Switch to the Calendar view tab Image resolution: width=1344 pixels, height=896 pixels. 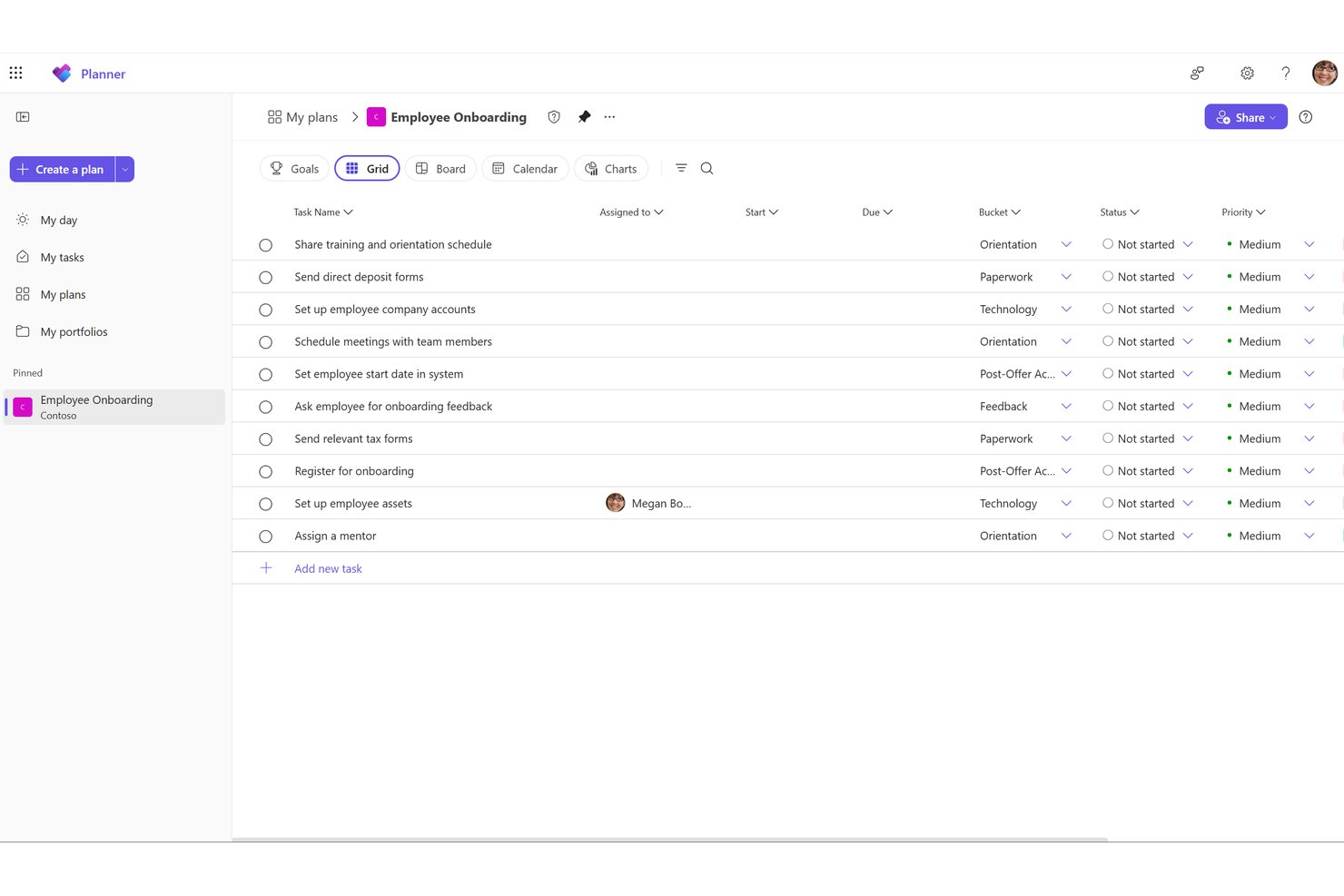point(525,169)
